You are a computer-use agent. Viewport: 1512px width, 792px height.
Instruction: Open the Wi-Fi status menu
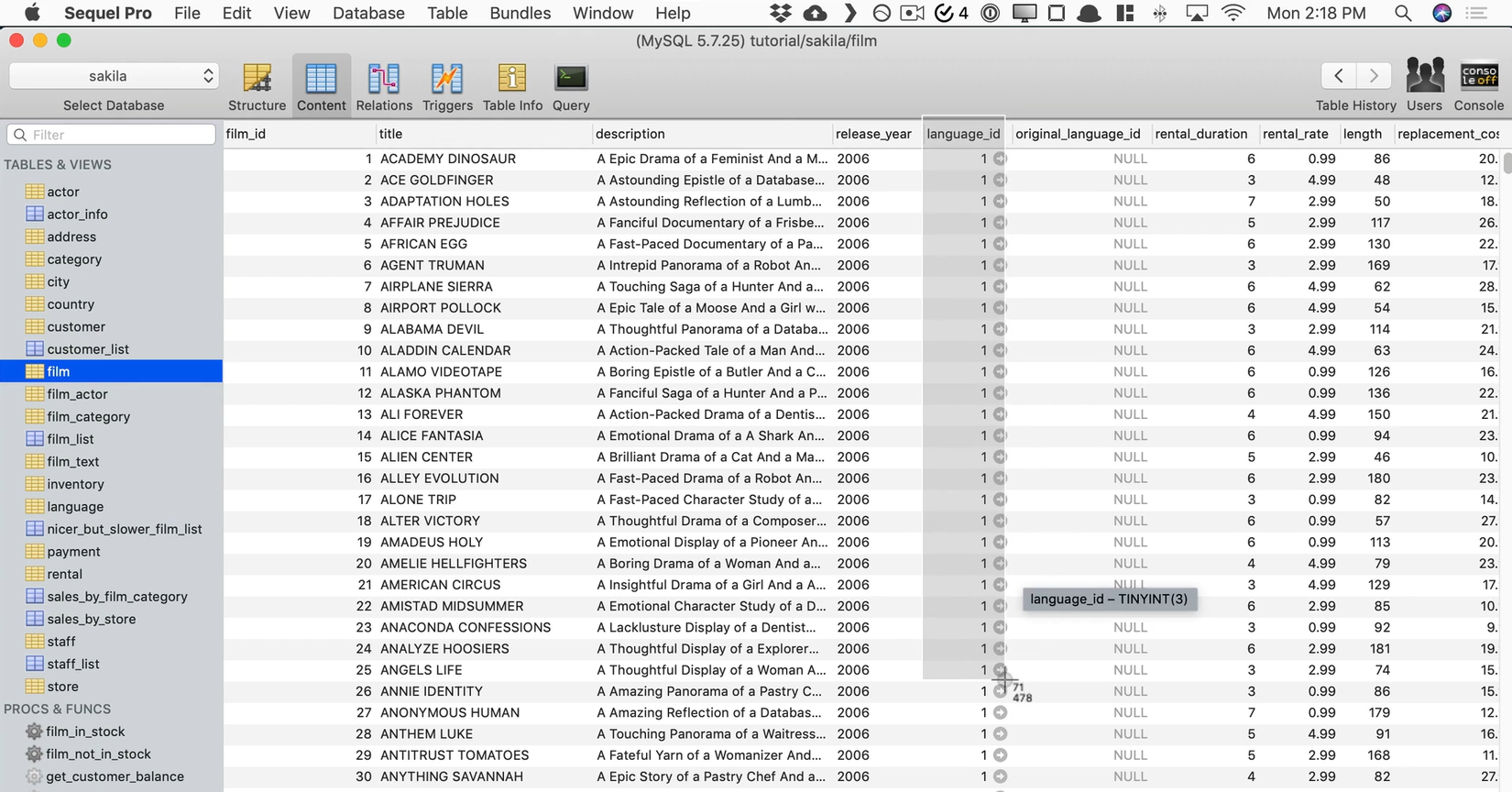1233,13
